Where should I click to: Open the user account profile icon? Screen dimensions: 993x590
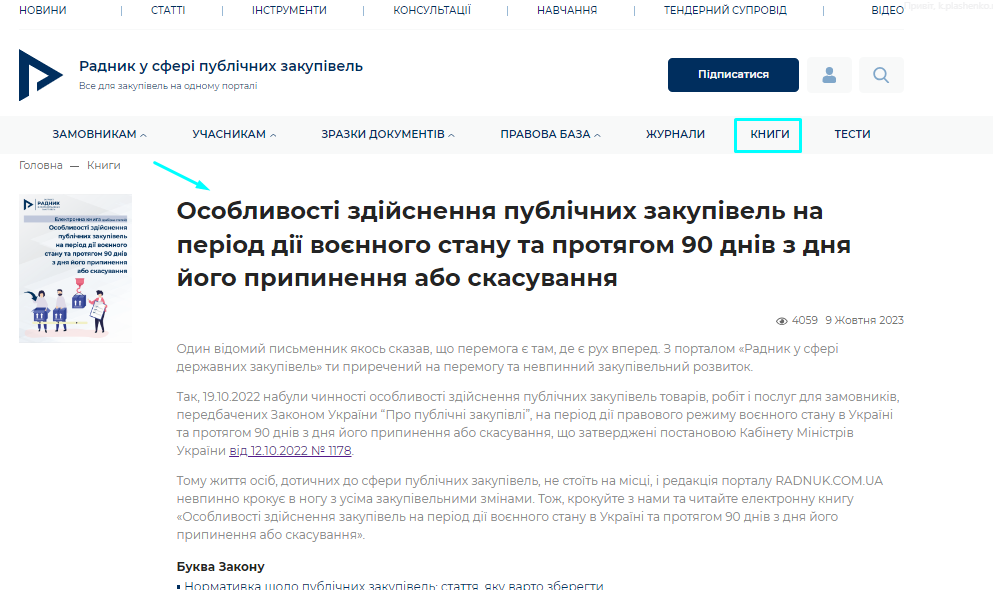click(x=829, y=75)
